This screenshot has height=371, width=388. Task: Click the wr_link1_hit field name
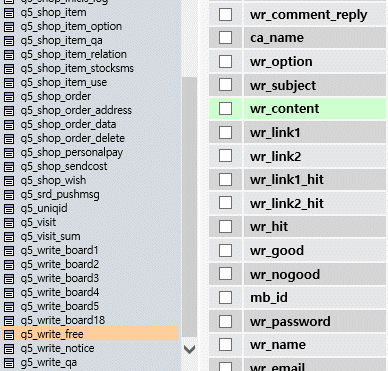coord(287,180)
